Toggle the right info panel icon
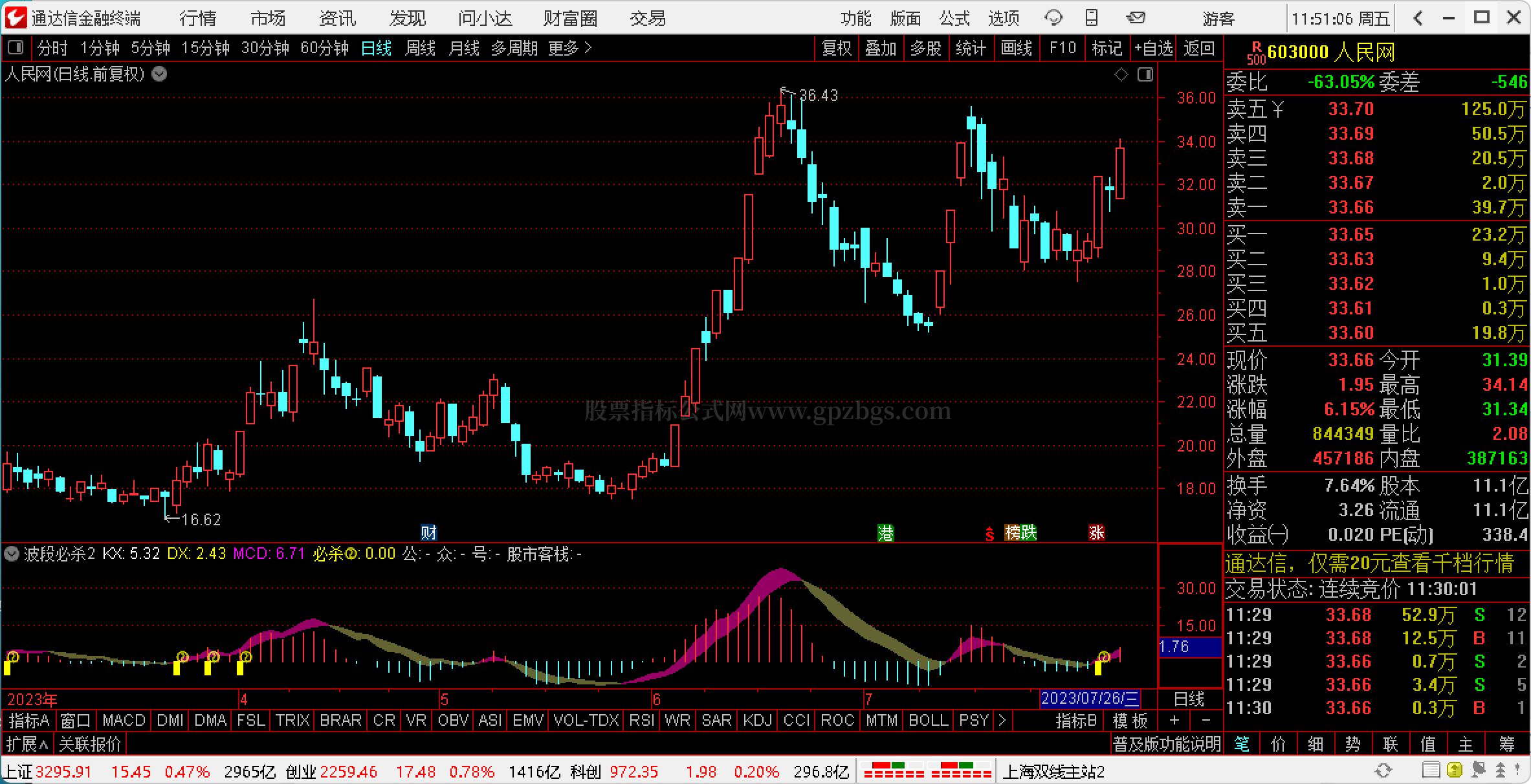The height and width of the screenshot is (784, 1531). (x=1145, y=75)
